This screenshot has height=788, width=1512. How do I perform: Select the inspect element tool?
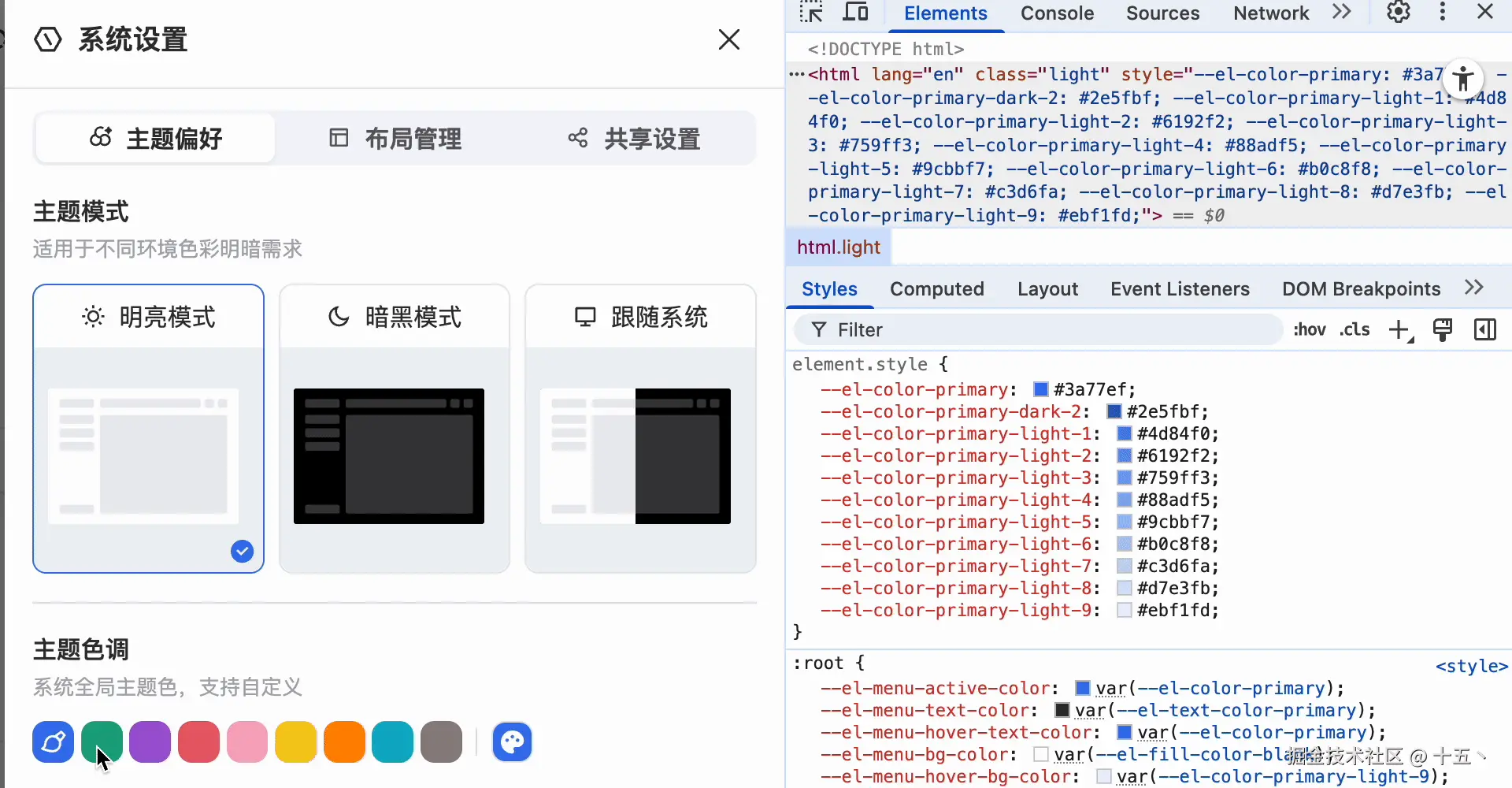point(811,12)
